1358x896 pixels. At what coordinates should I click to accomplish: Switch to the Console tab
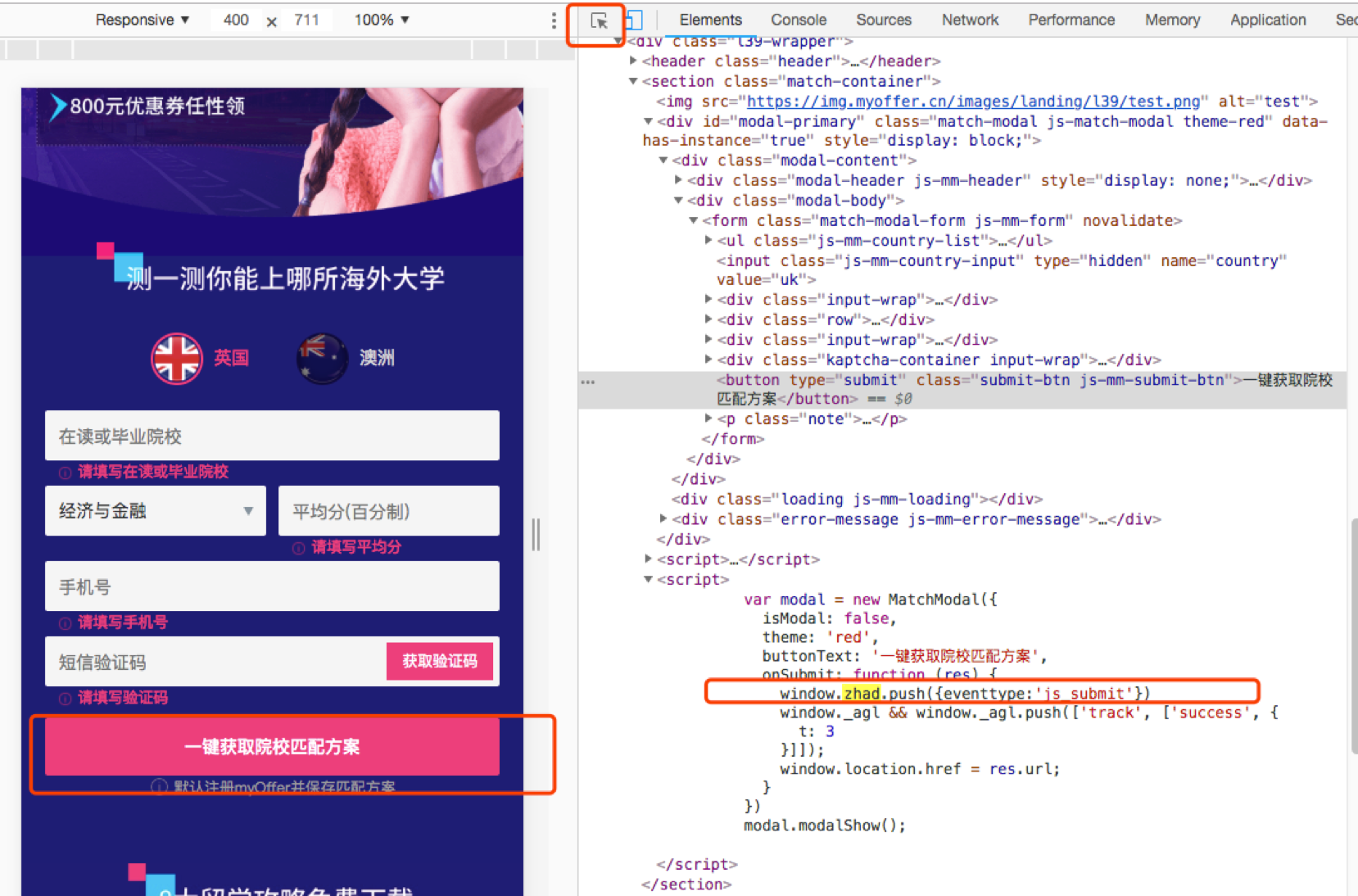click(x=798, y=20)
